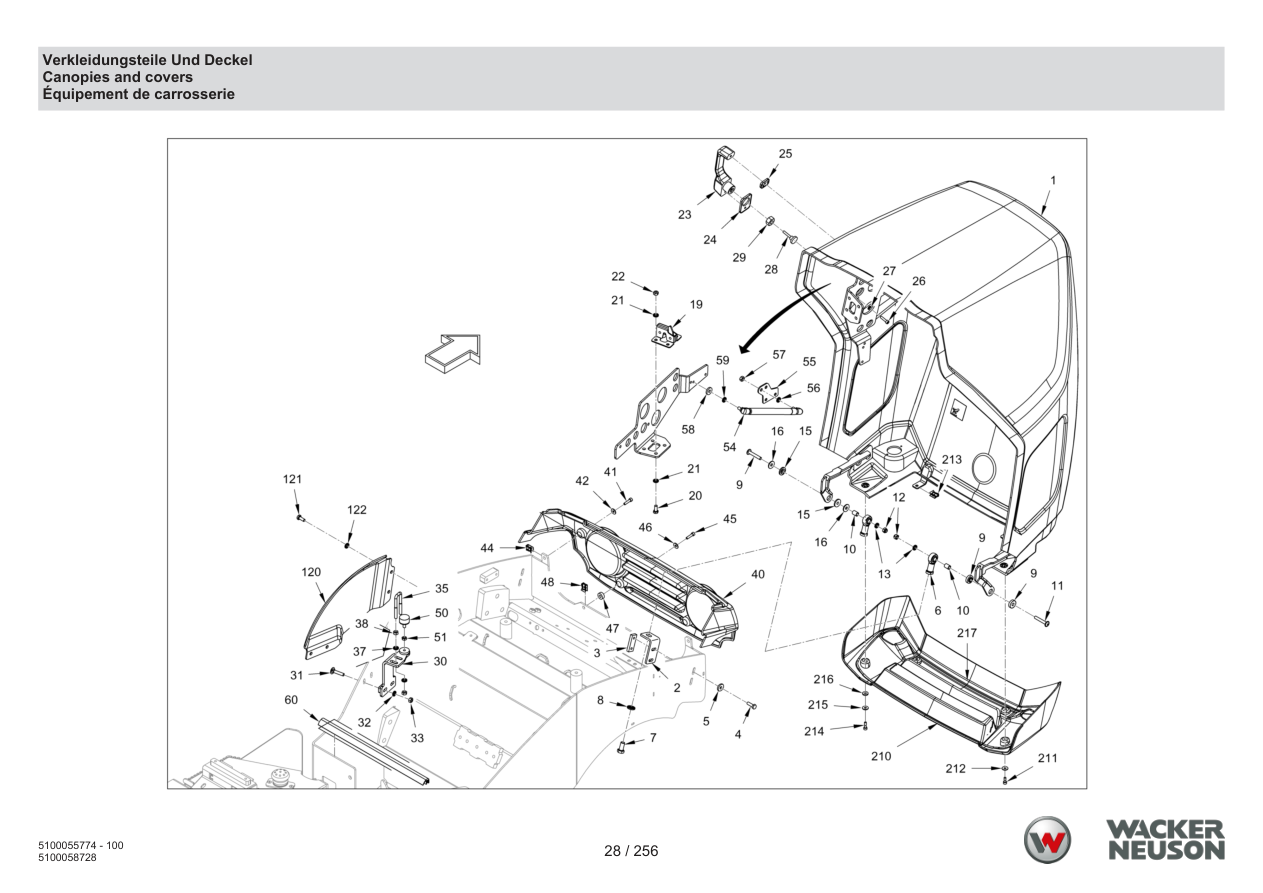Click callout number 28

click(x=771, y=270)
